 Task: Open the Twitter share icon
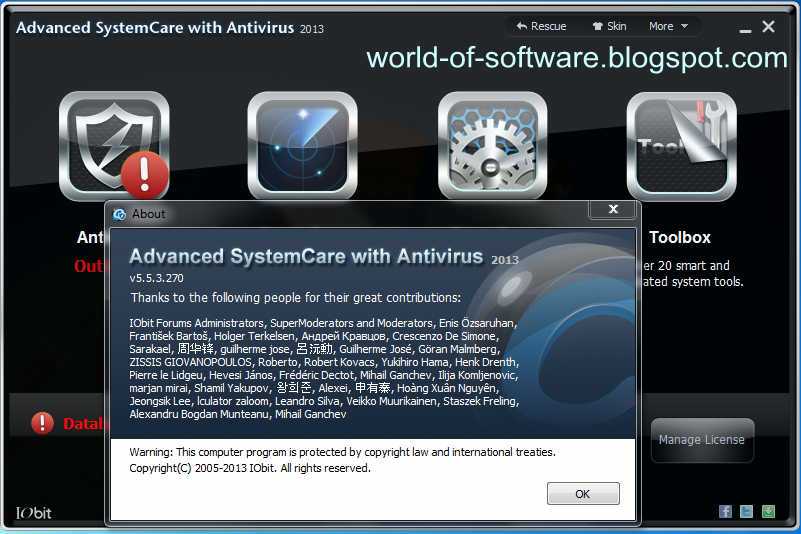coord(746,511)
